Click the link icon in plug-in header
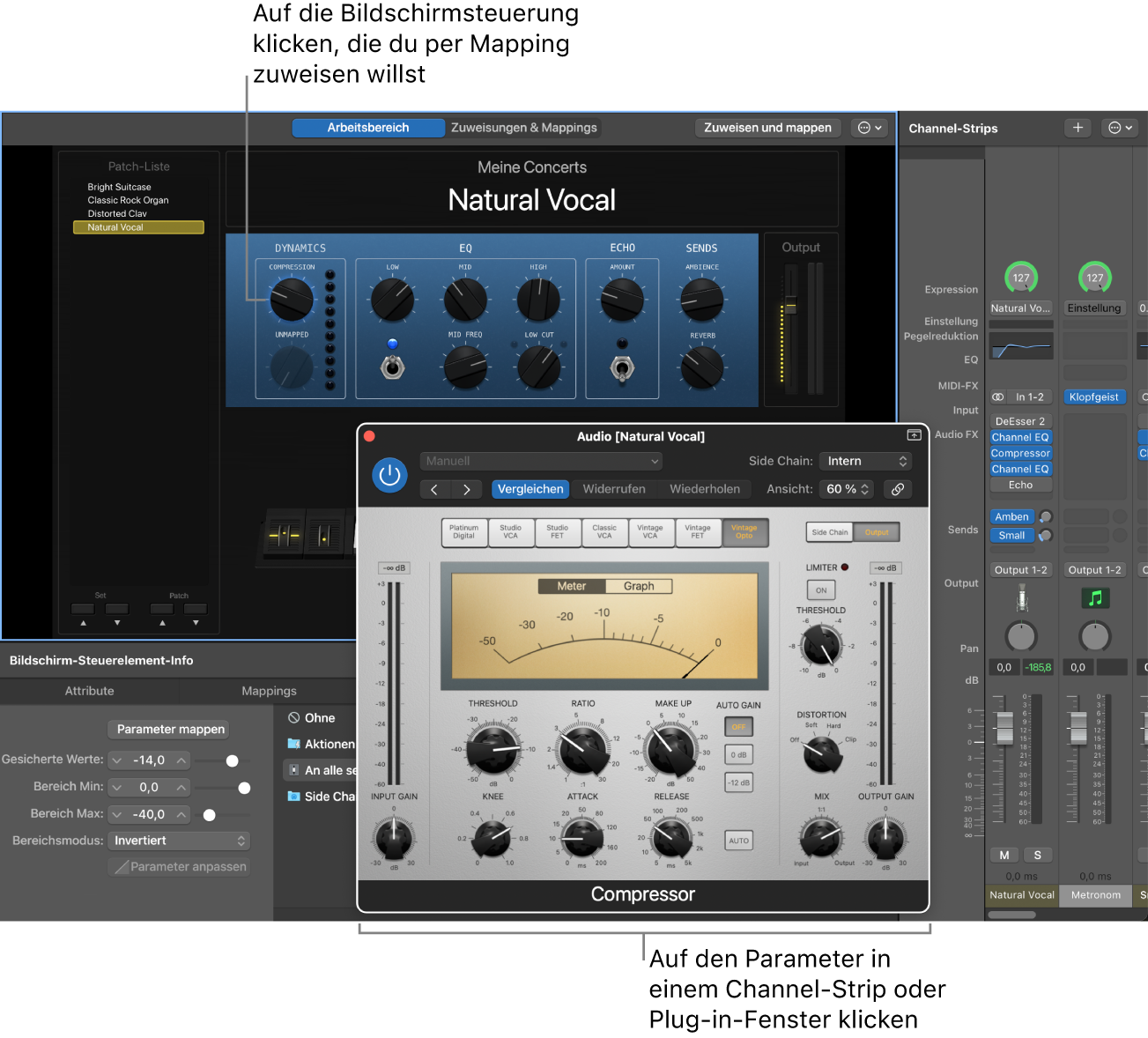The image size is (1148, 1038). coord(897,489)
